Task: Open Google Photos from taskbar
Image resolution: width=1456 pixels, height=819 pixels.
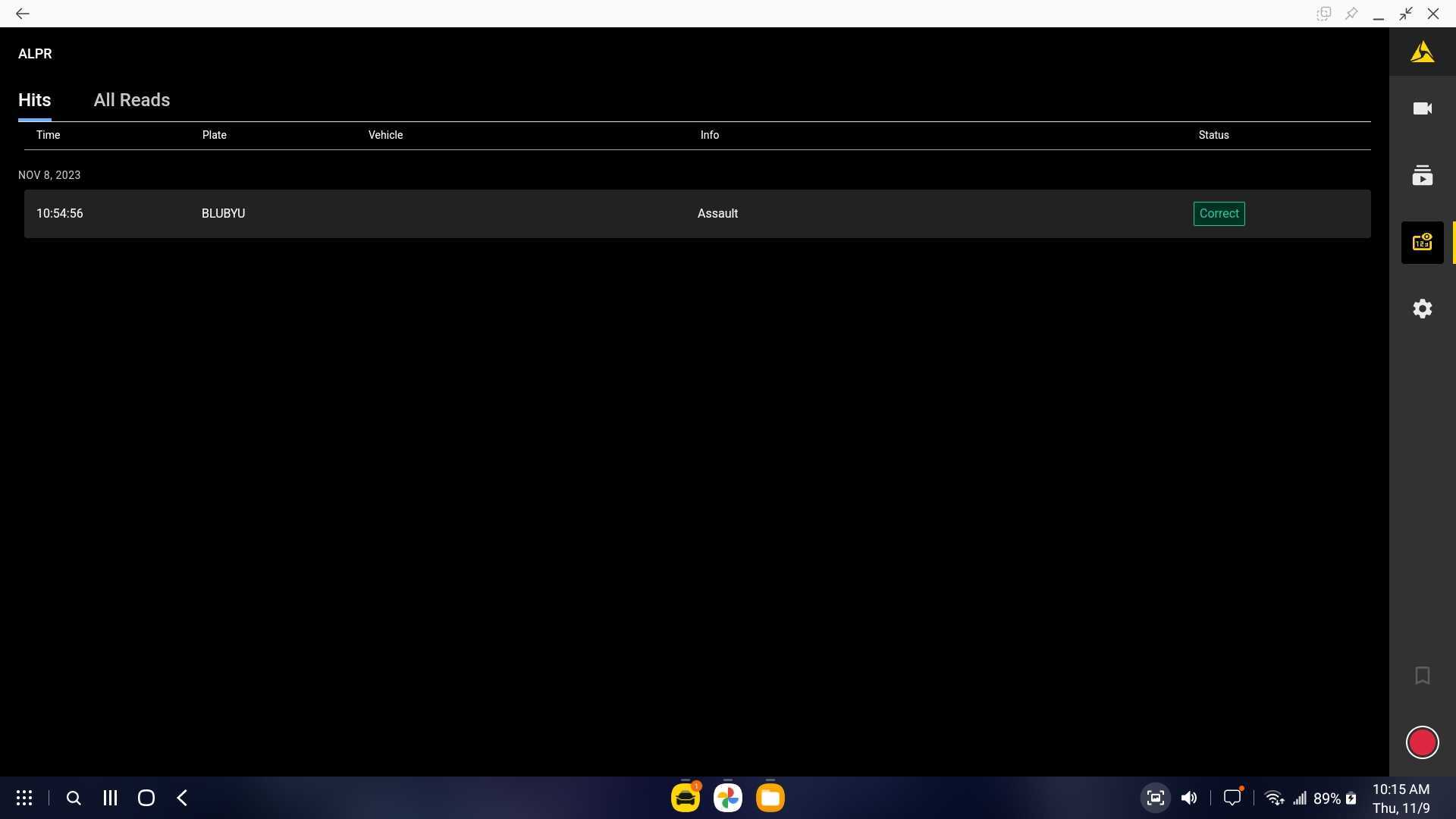Action: pyautogui.click(x=727, y=798)
